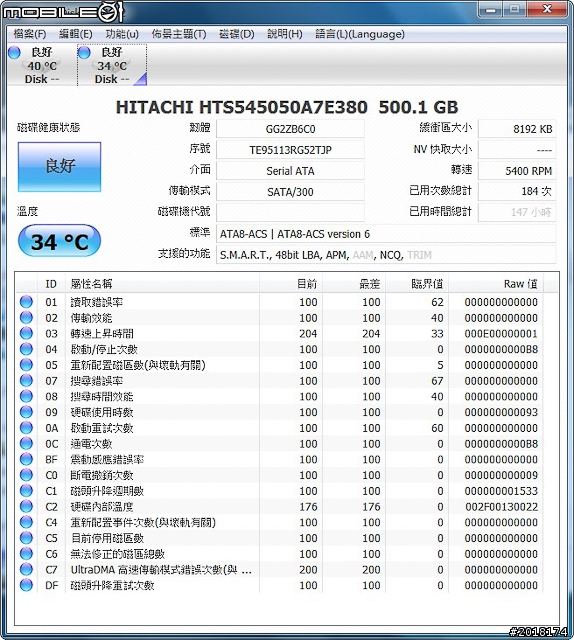The width and height of the screenshot is (574, 640).
Task: Click the 147 小時 power-on hours field
Action: click(517, 212)
